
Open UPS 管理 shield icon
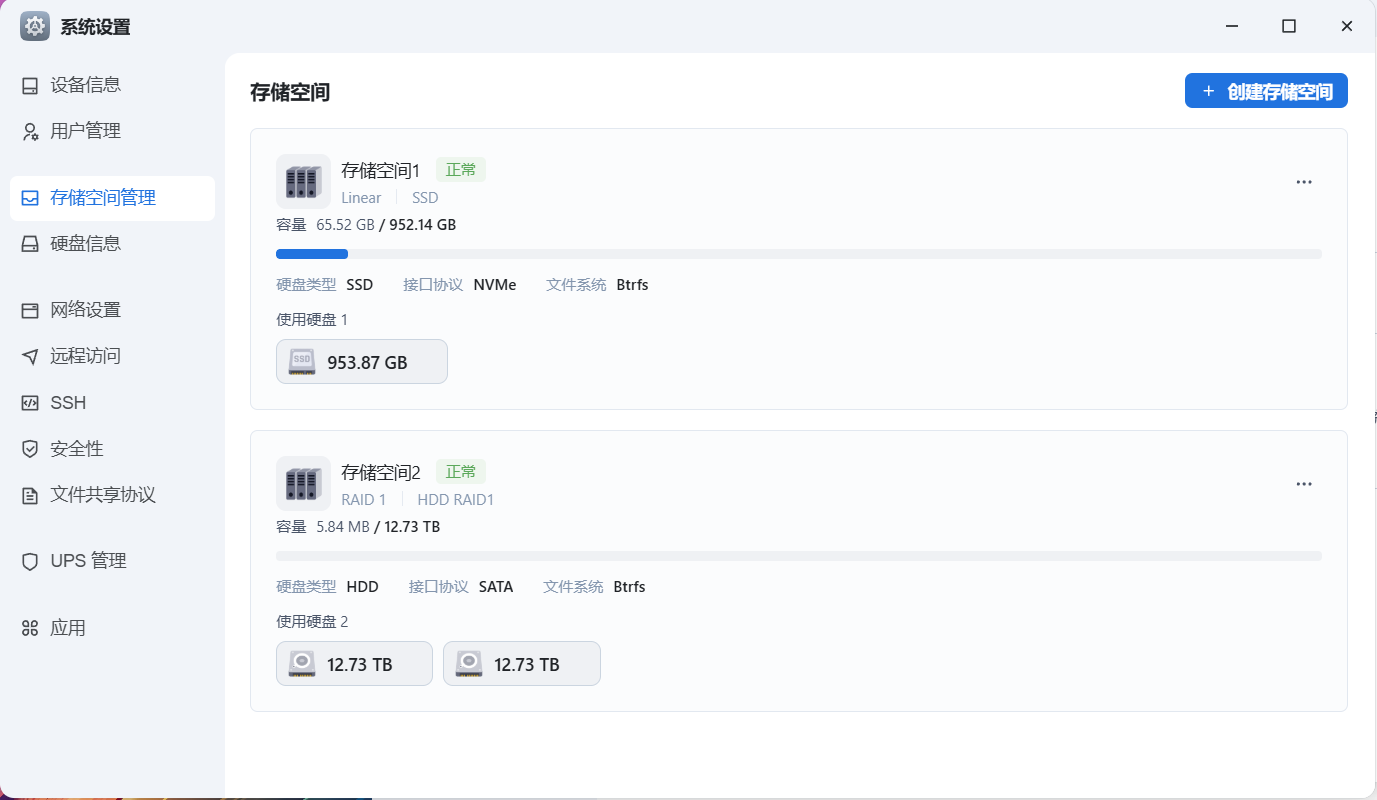pyautogui.click(x=30, y=562)
